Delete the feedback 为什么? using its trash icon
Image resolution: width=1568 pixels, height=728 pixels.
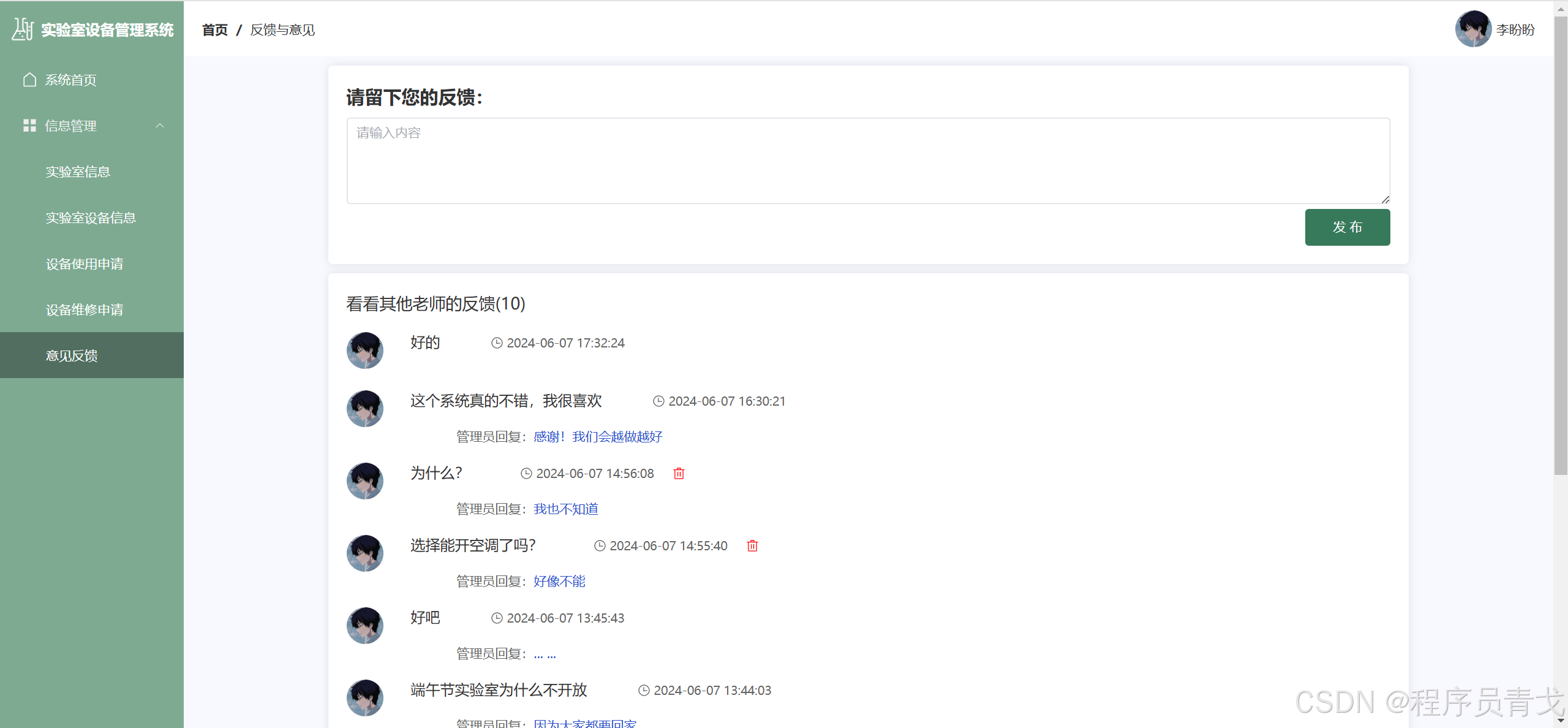[x=678, y=473]
